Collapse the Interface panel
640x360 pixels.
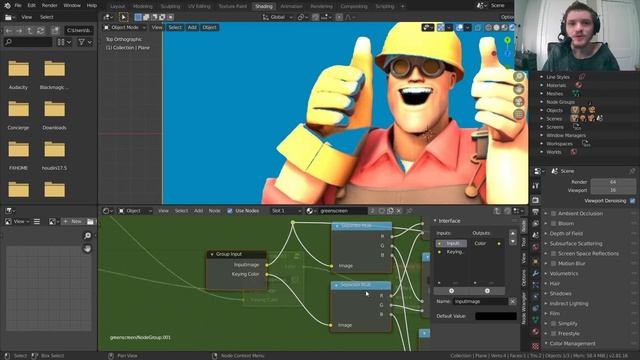pyautogui.click(x=435, y=221)
